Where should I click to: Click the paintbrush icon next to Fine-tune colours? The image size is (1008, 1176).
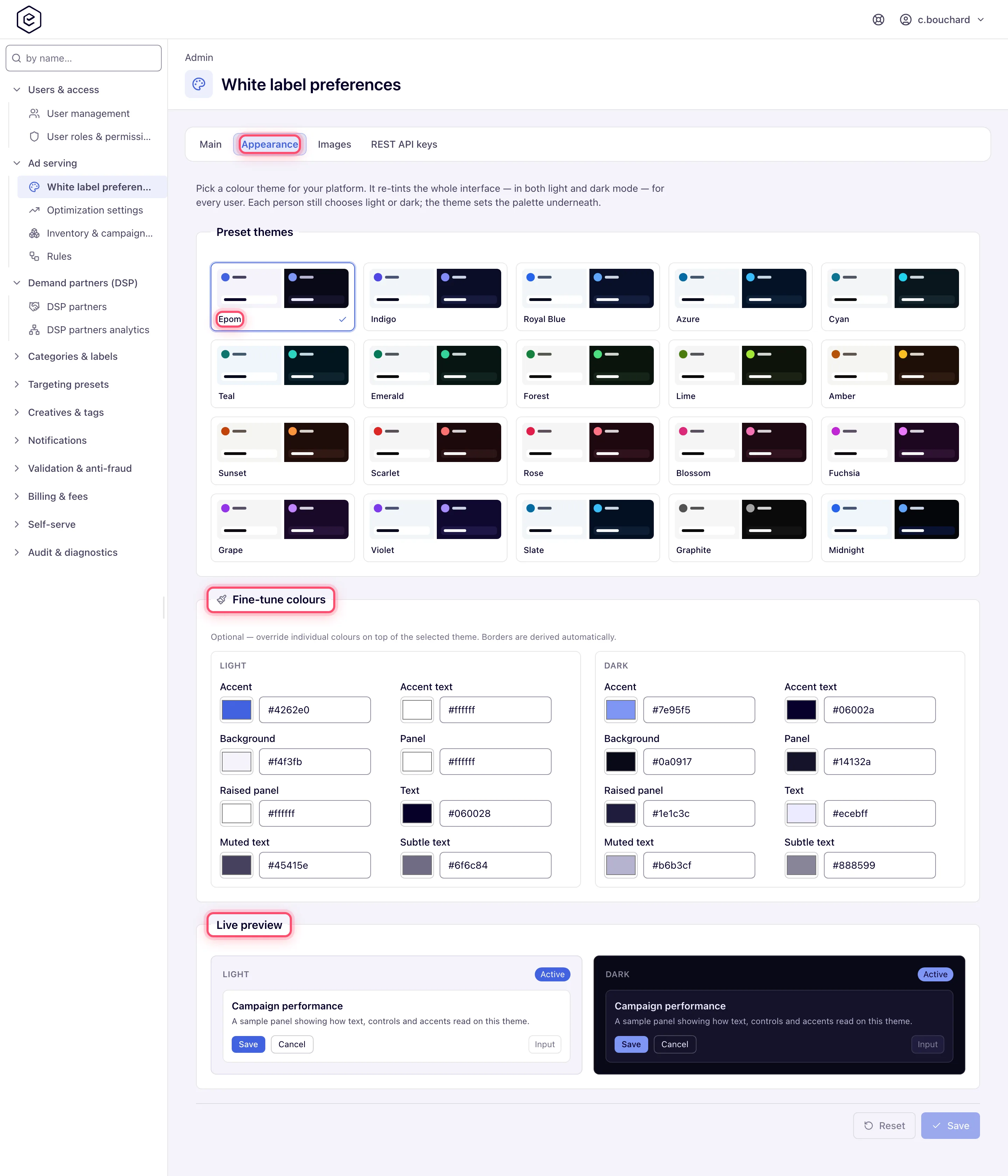click(222, 600)
